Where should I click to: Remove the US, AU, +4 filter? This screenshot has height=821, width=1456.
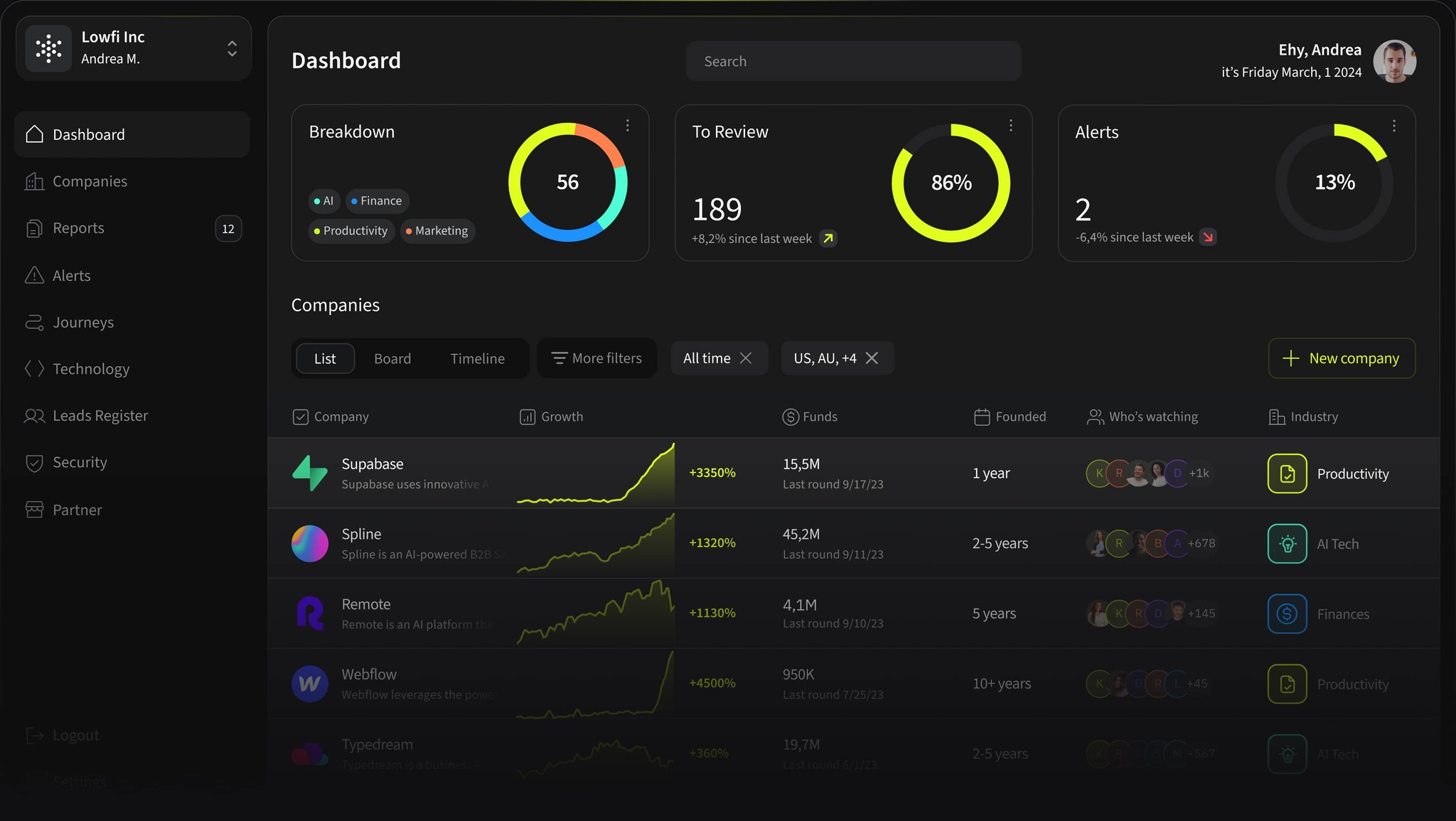[872, 358]
